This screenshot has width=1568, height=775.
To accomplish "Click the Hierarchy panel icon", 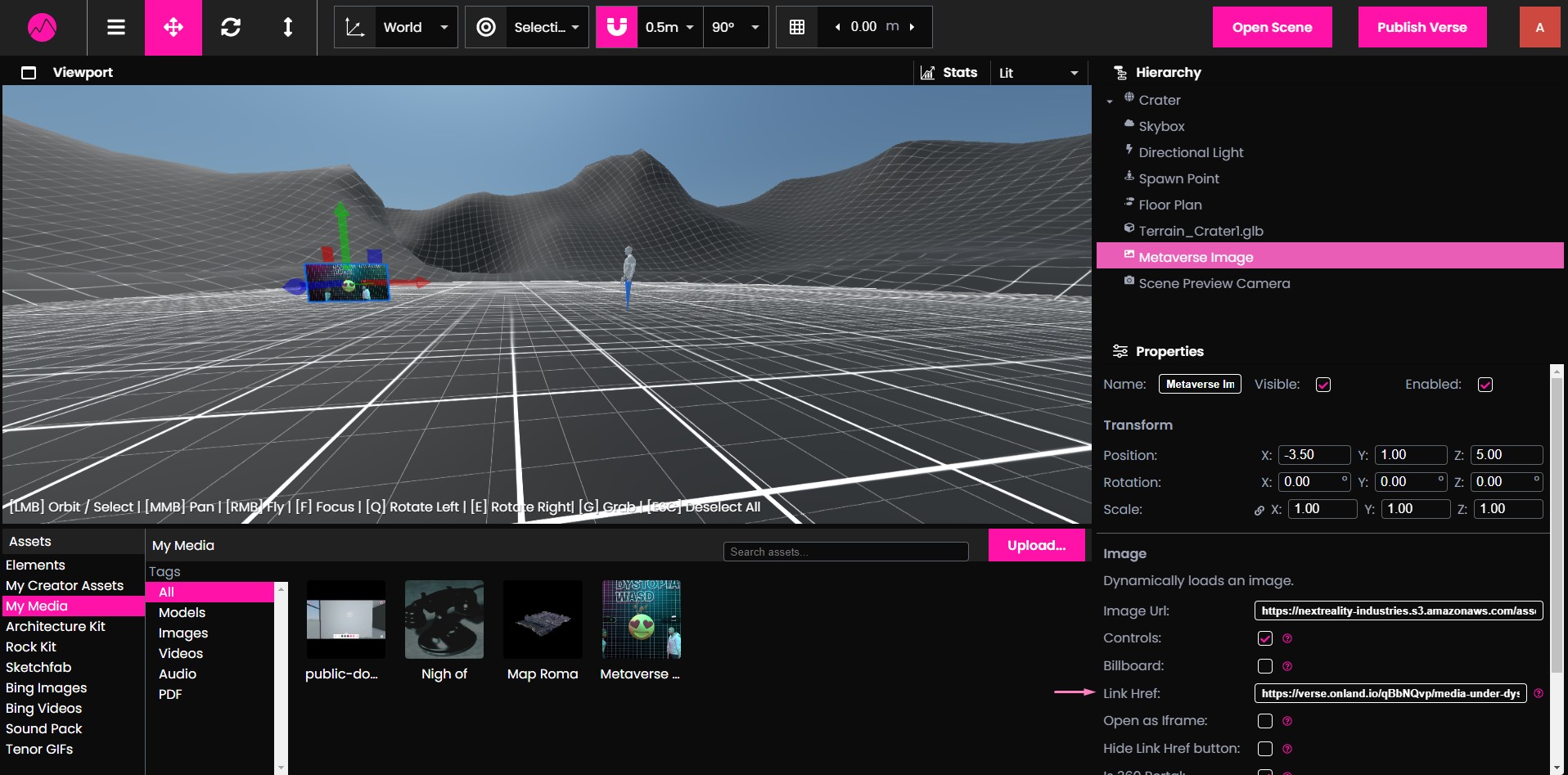I will (1120, 73).
